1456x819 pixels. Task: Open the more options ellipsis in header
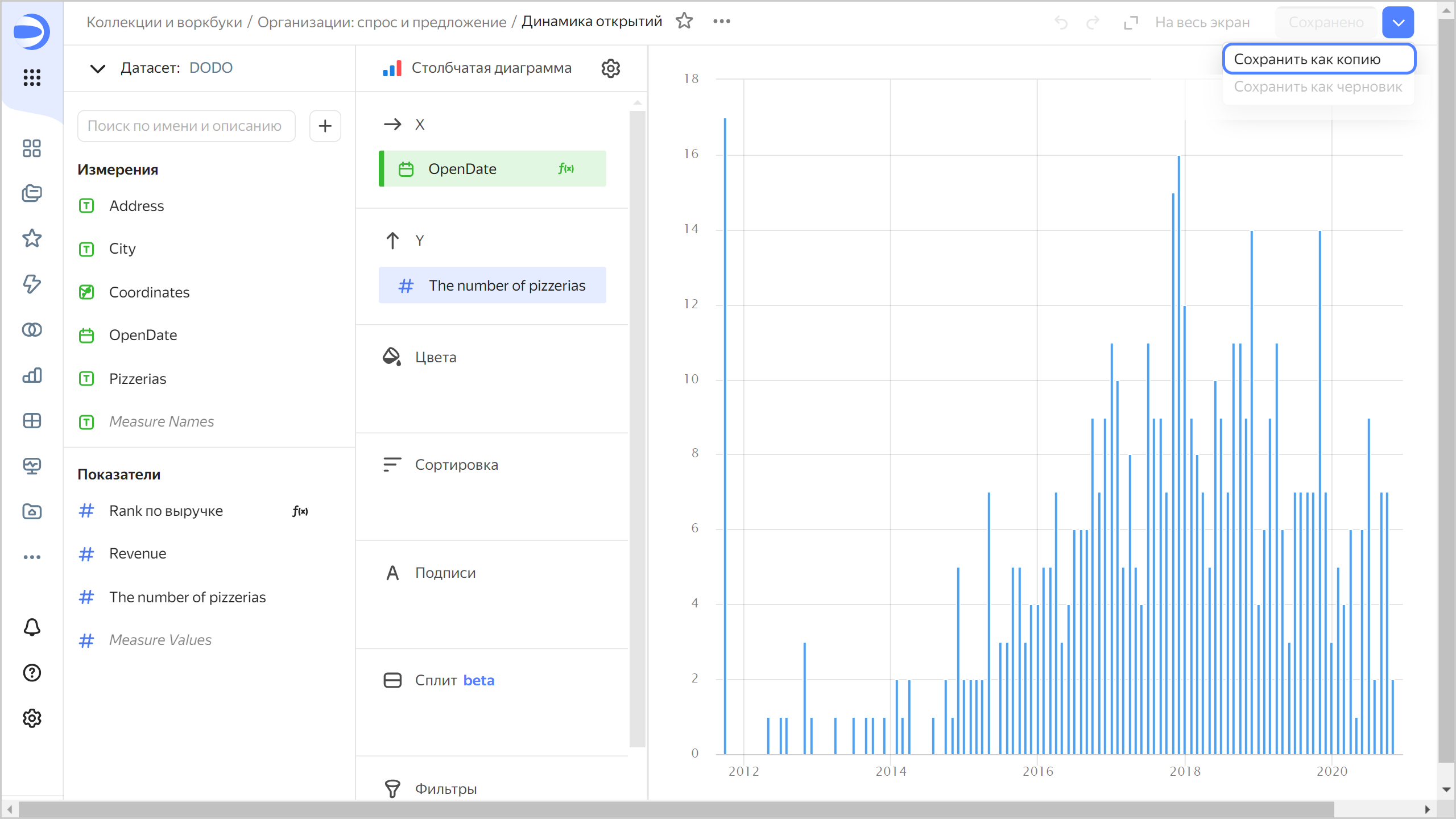(x=721, y=22)
